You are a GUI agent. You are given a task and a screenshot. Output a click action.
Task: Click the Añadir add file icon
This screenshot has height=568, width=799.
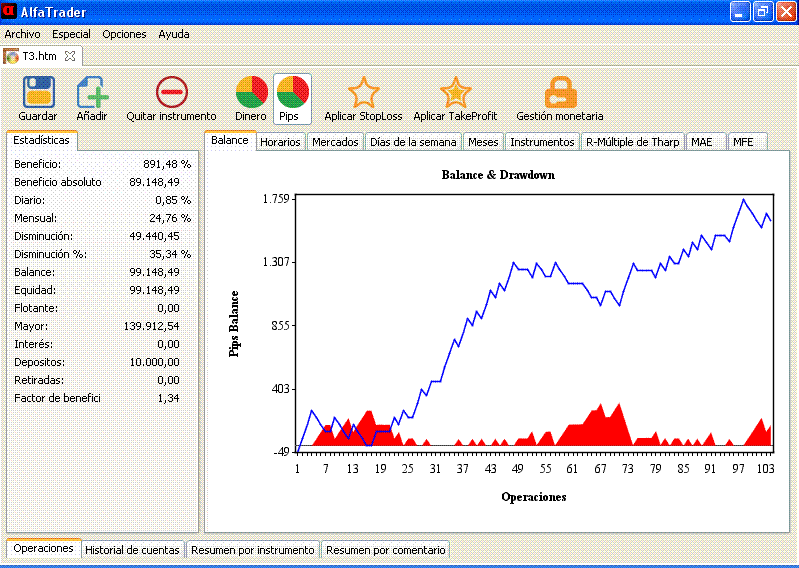point(92,92)
